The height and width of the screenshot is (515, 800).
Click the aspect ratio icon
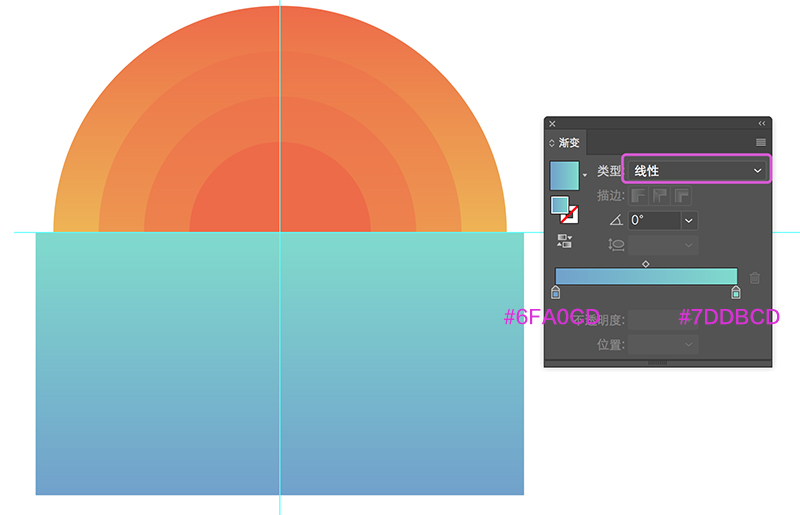coord(616,245)
